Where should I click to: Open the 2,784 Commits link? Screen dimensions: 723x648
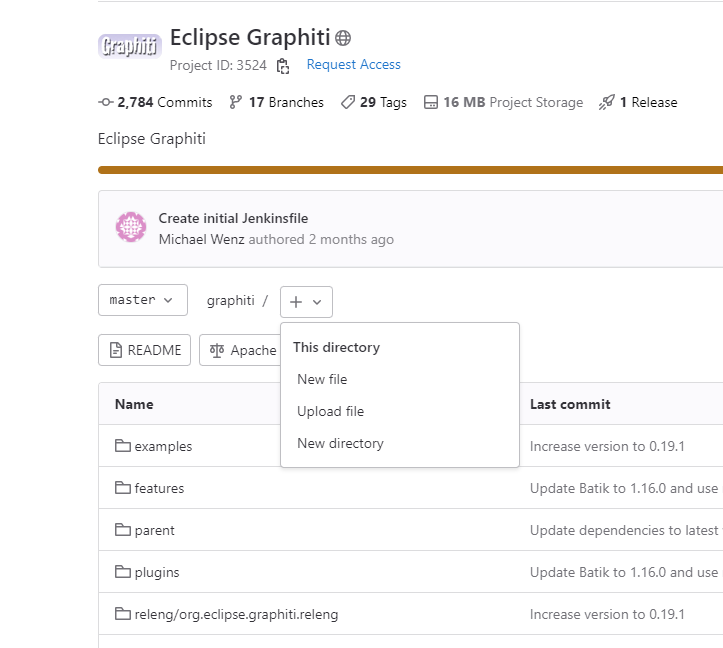coord(155,102)
